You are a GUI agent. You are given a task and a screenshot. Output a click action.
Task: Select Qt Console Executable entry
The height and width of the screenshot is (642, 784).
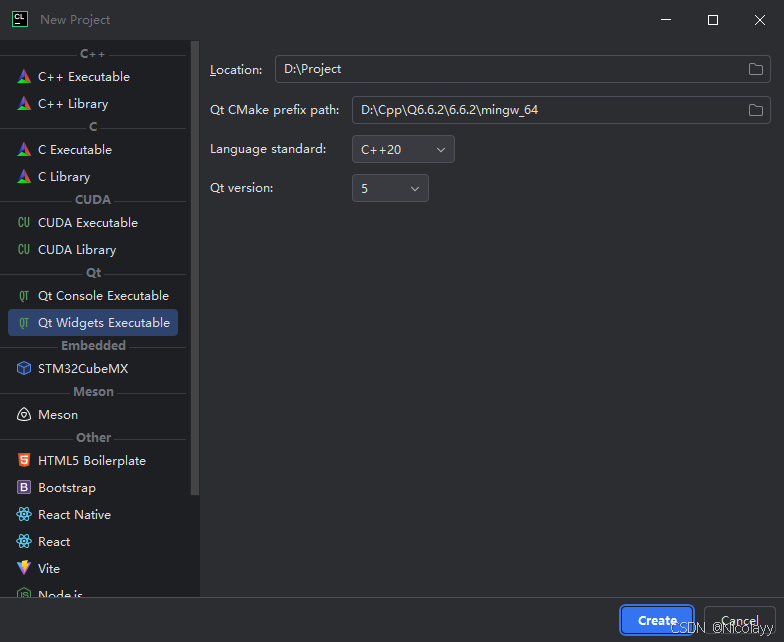click(93, 296)
